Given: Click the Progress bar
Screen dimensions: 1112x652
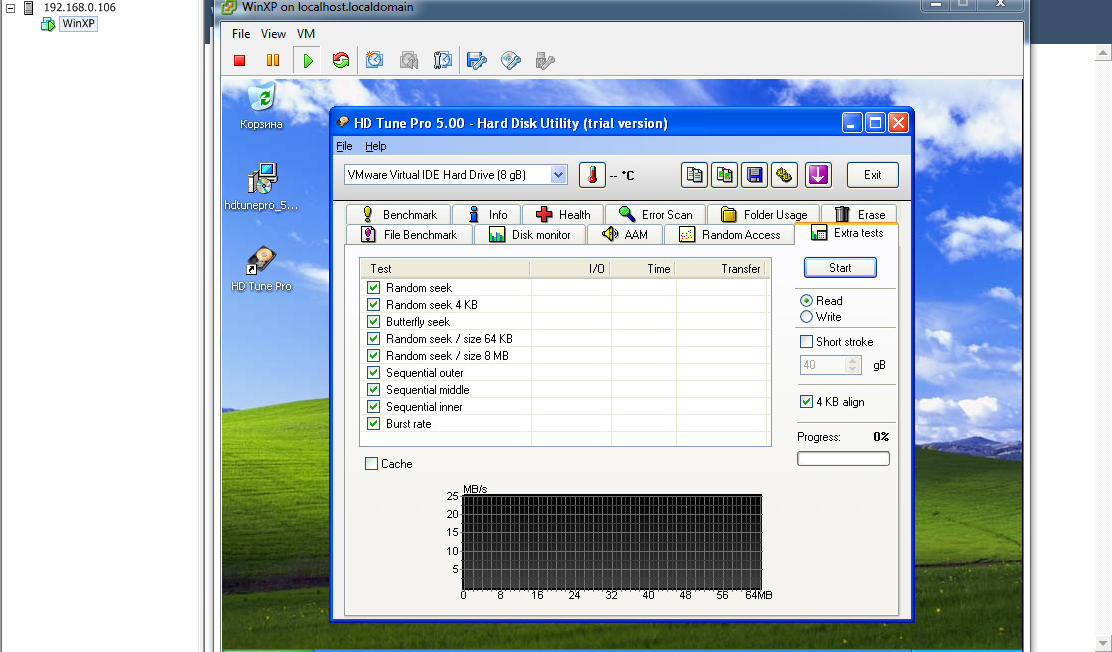Looking at the screenshot, I should point(843,459).
